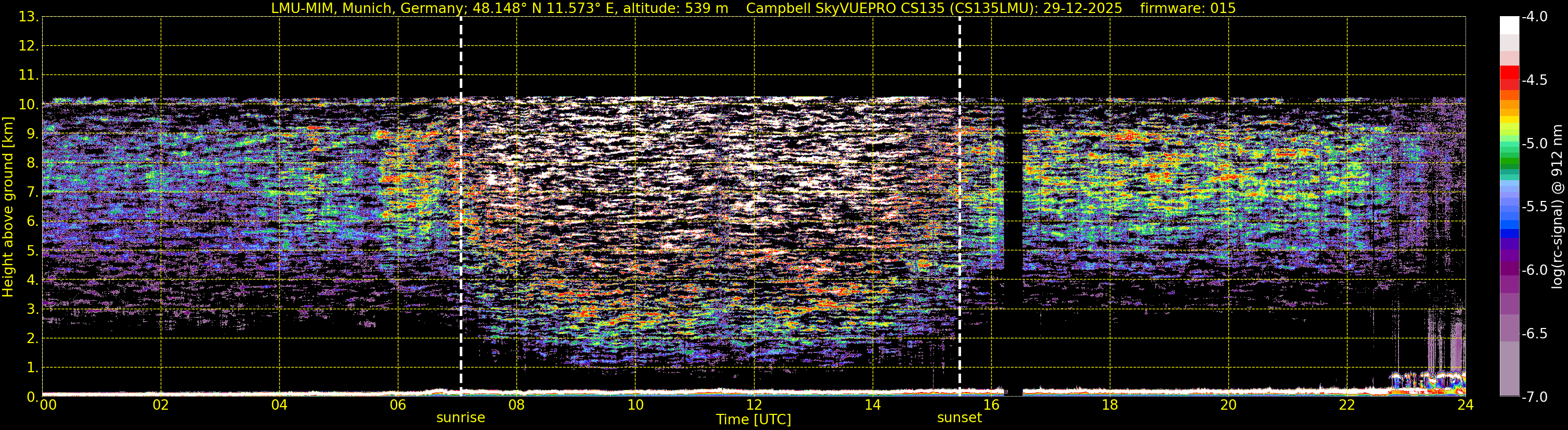1568x430 pixels.
Task: Click the '06' time axis tick label
Action: point(398,405)
